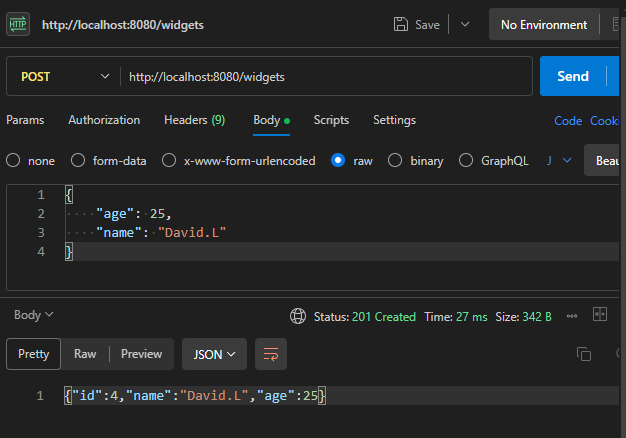Click the Save floppy disk icon
Image resolution: width=626 pixels, height=438 pixels.
[x=401, y=24]
